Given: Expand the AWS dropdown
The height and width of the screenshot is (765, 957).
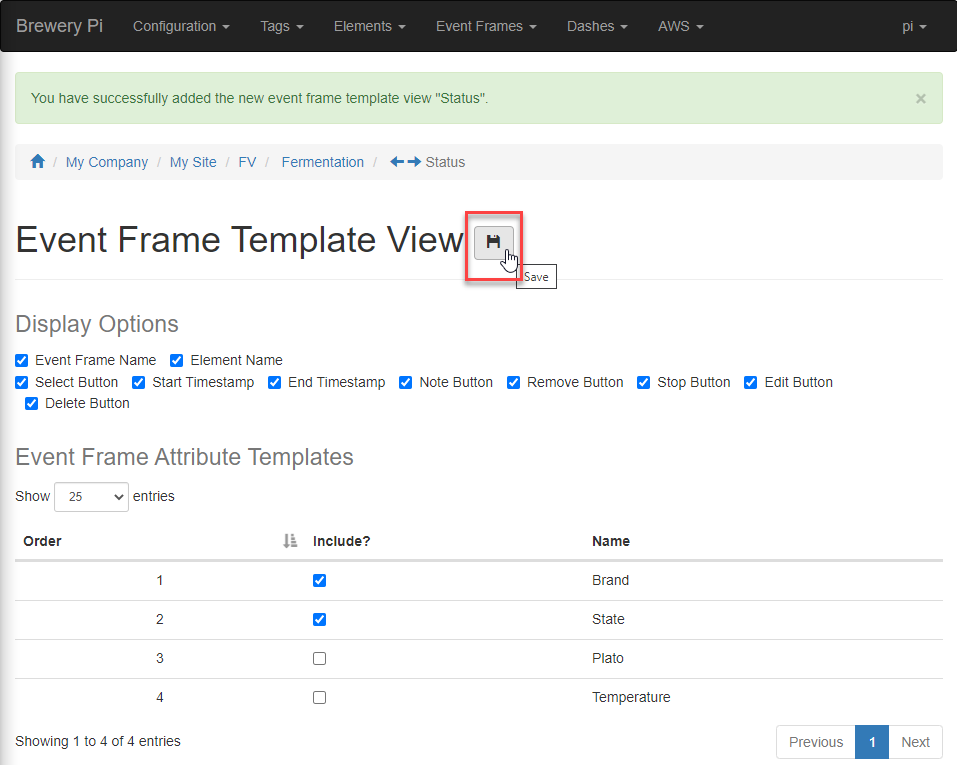Looking at the screenshot, I should point(680,26).
